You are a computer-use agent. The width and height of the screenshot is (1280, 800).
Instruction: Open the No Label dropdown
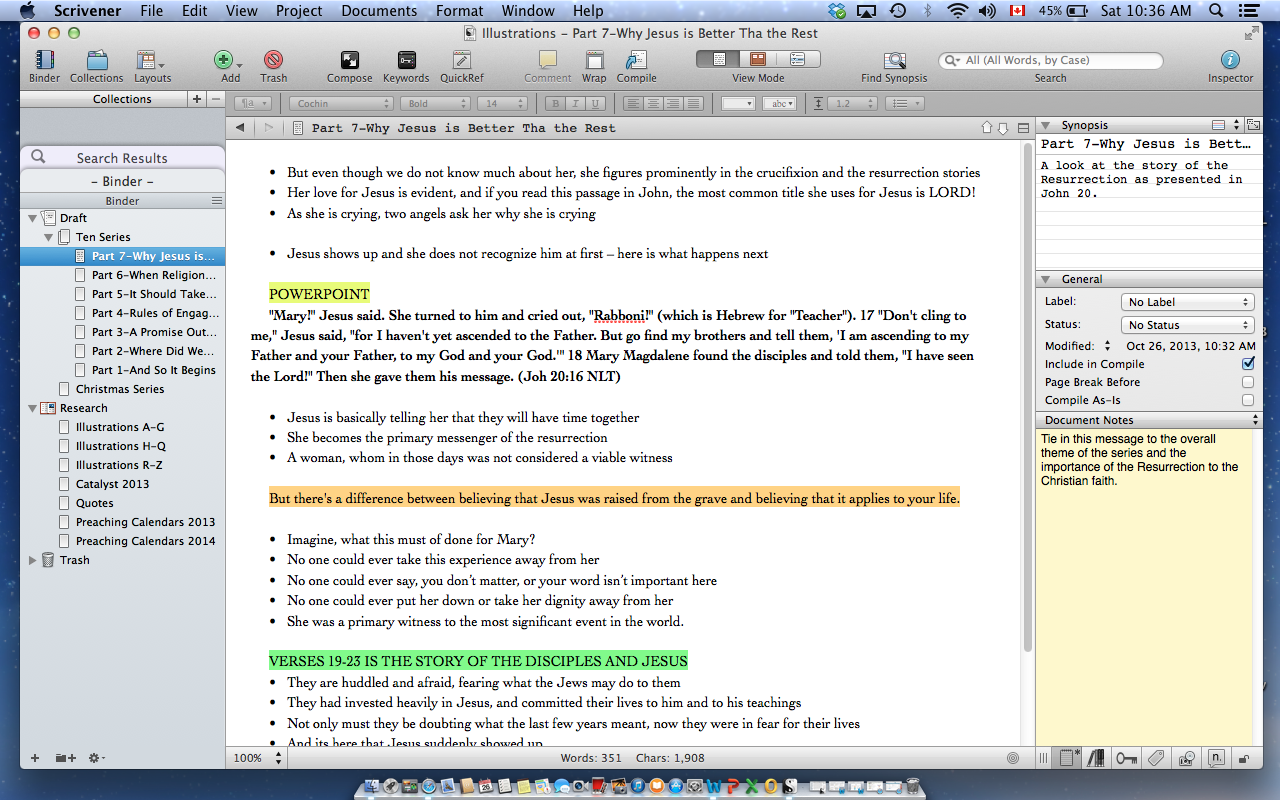pyautogui.click(x=1187, y=301)
